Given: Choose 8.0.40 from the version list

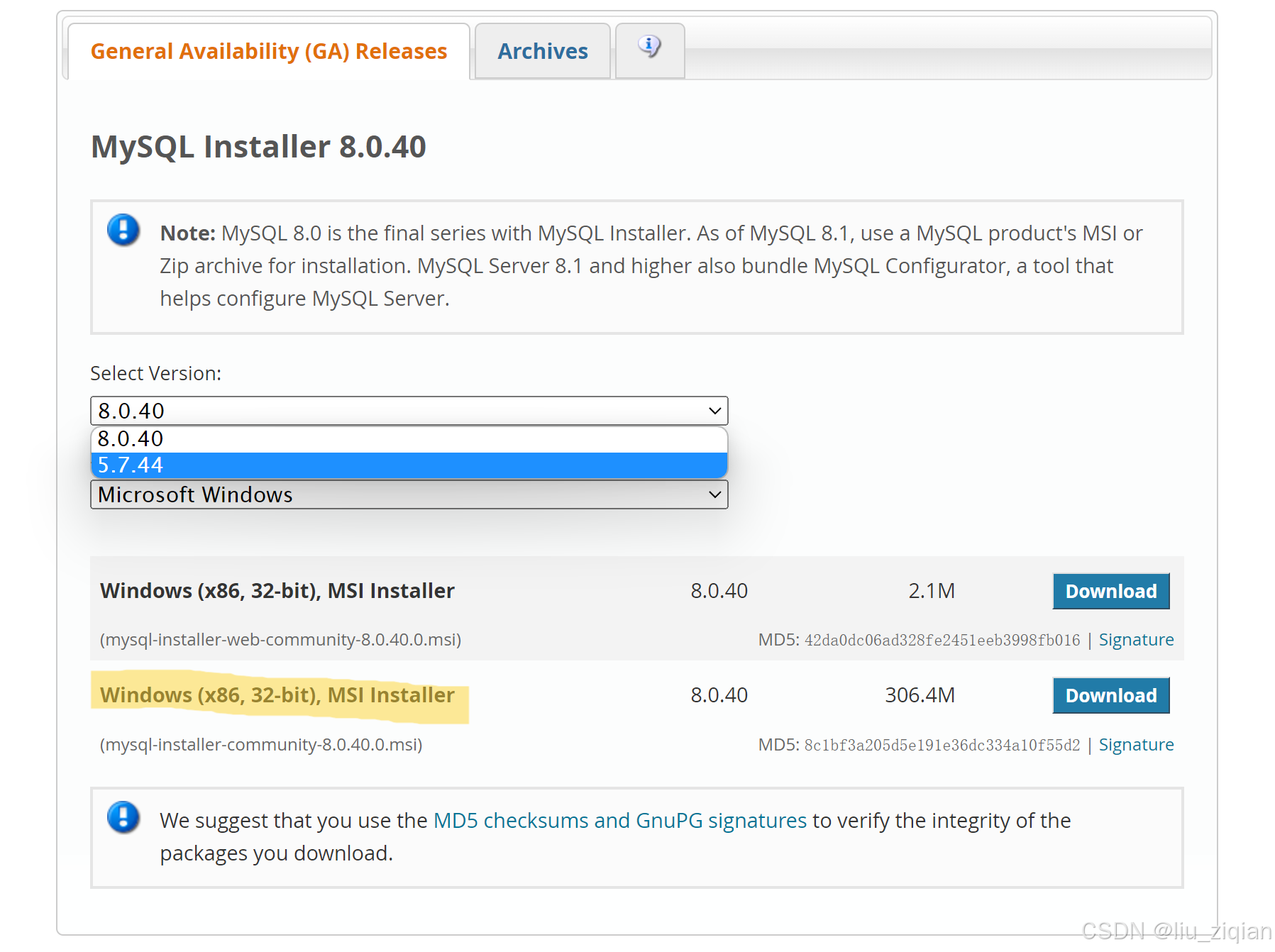Looking at the screenshot, I should (x=409, y=439).
